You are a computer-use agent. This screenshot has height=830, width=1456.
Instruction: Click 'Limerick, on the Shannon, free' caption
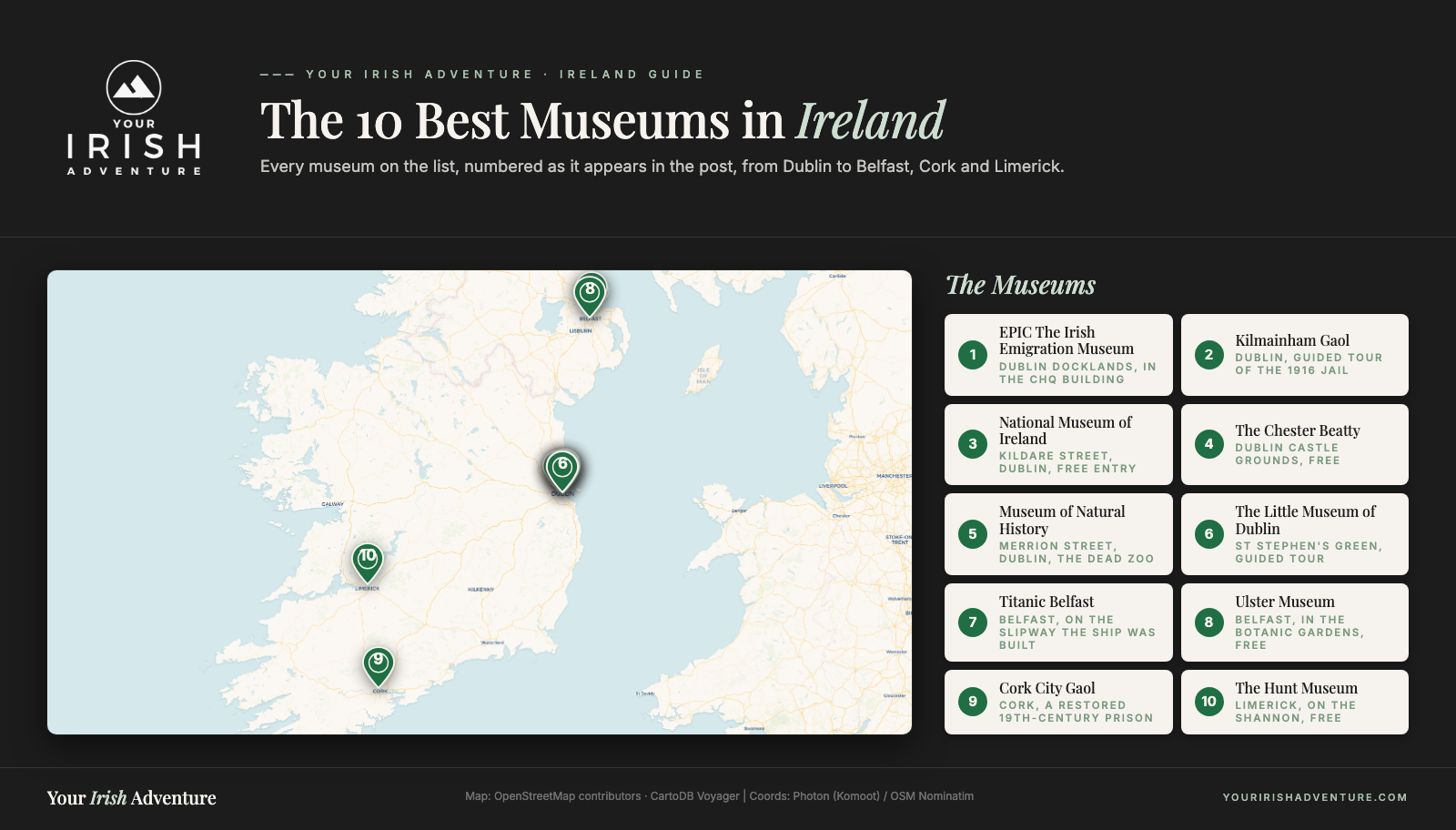(1296, 712)
